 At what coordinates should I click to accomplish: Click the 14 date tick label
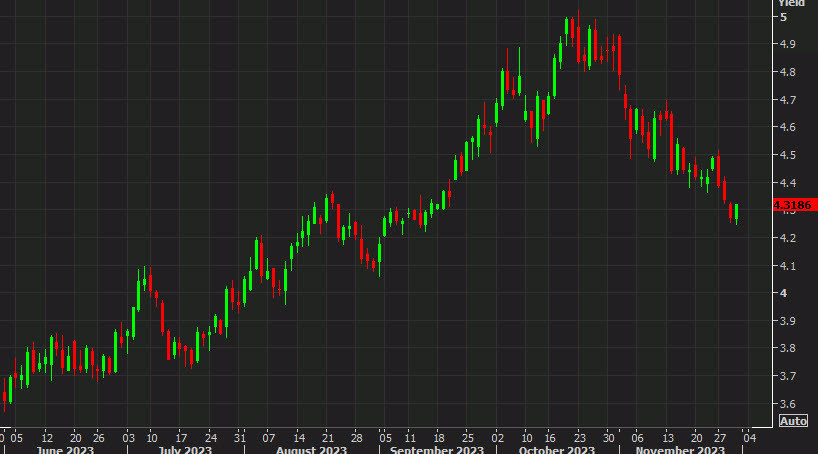coord(299,438)
